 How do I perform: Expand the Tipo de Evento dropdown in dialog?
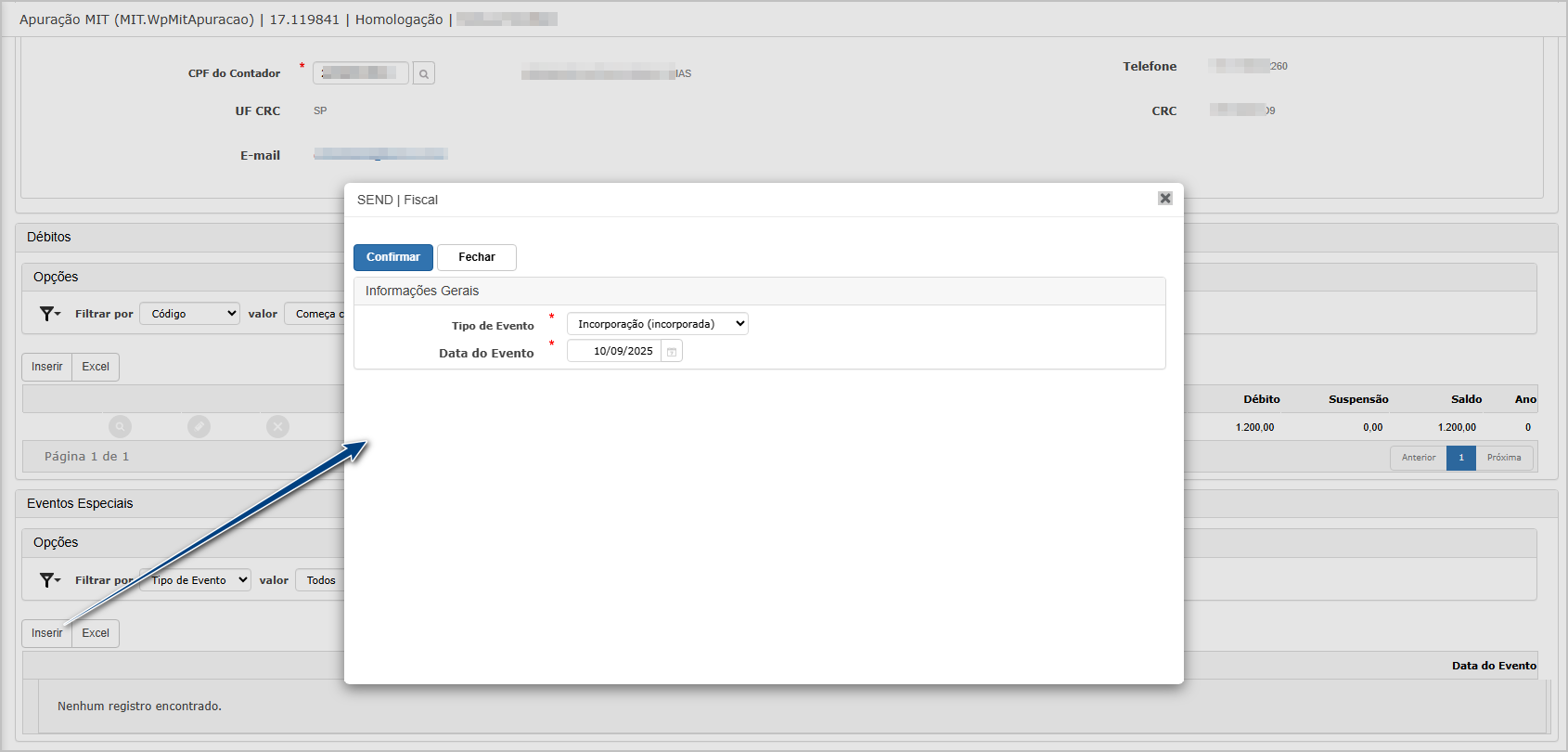click(x=657, y=324)
